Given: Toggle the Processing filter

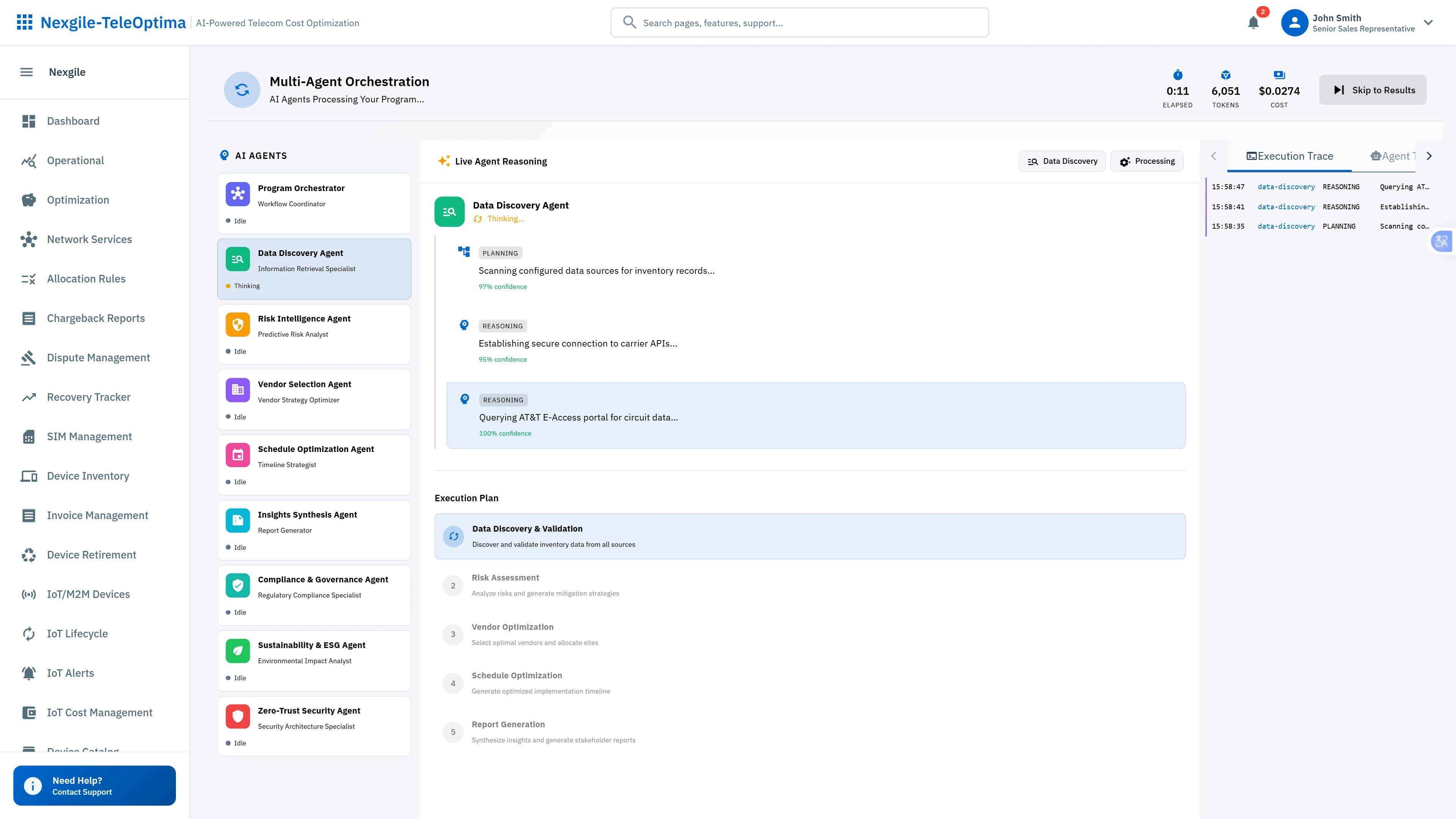Looking at the screenshot, I should tap(1147, 160).
